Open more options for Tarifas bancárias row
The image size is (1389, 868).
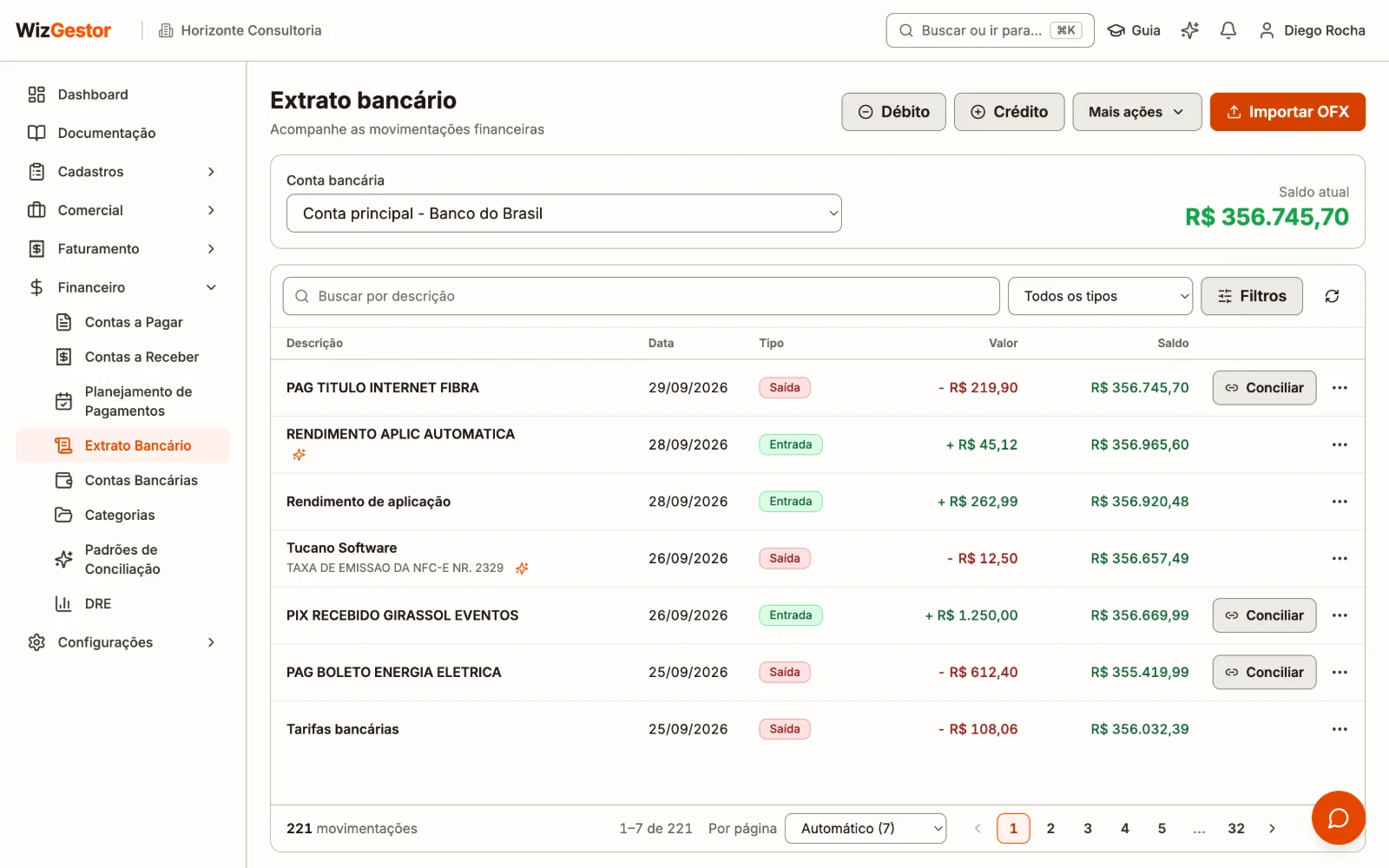[x=1340, y=729]
